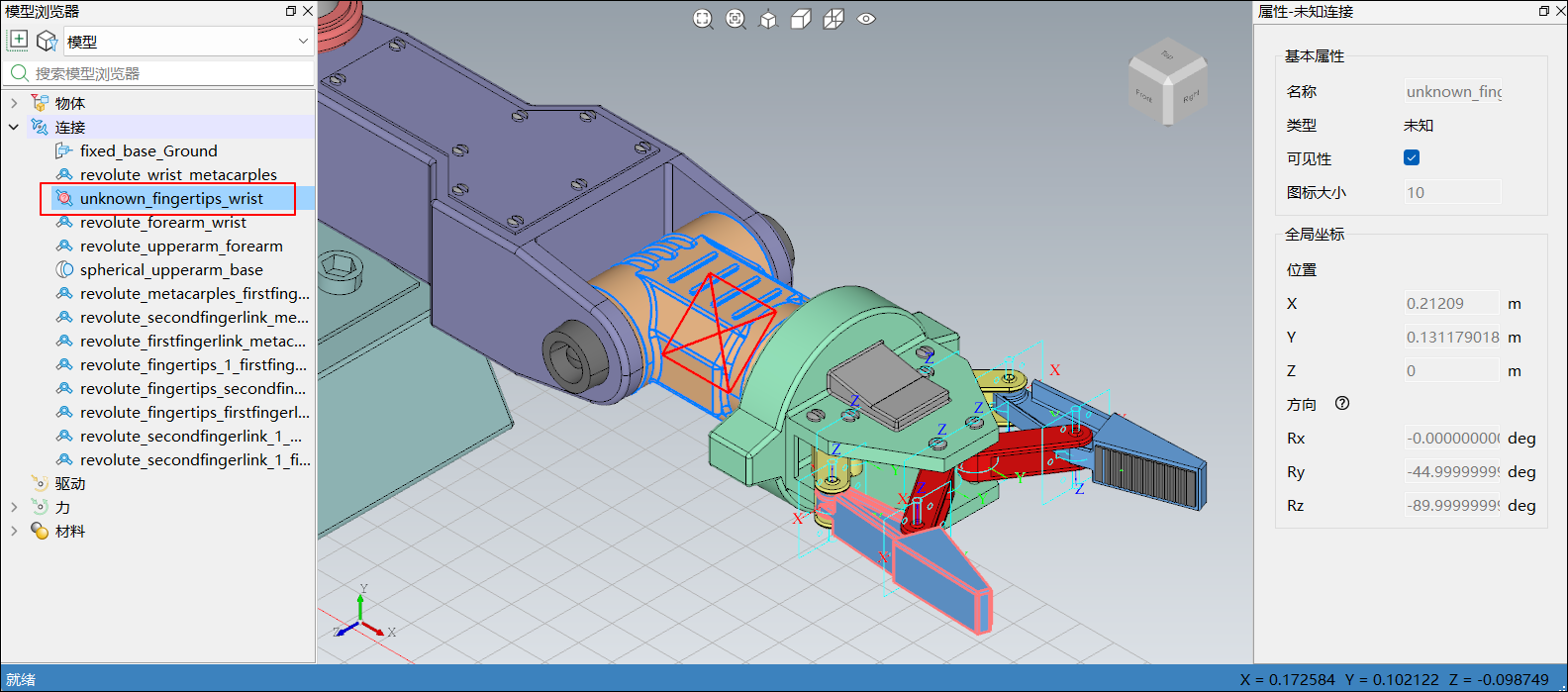Switch to the isometric axes view icon
The image size is (1568, 692).
(x=768, y=19)
